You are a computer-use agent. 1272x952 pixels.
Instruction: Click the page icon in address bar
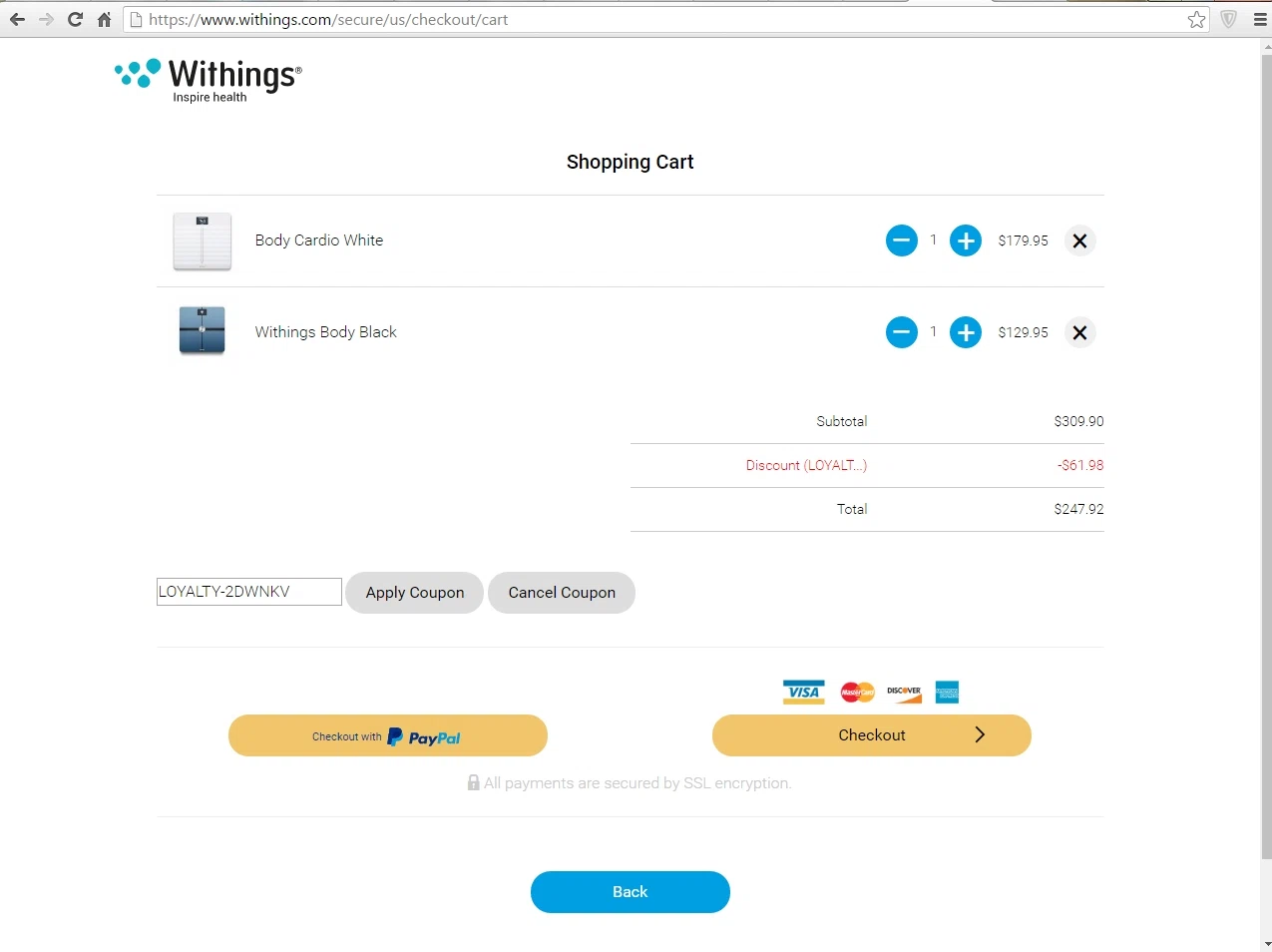coord(137,19)
